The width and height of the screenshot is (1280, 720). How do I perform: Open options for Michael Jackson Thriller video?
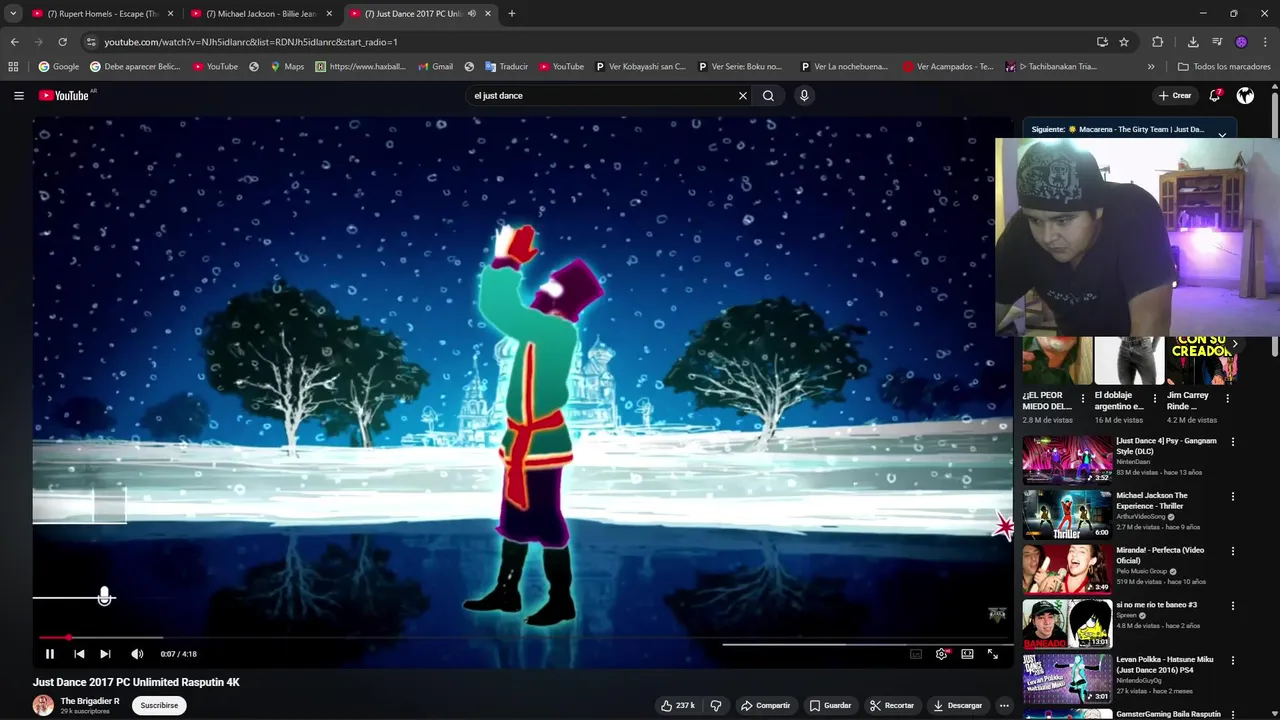click(1232, 496)
